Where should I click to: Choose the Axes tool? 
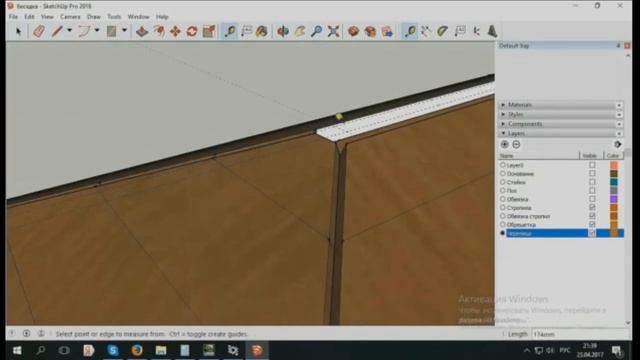pyautogui.click(x=476, y=31)
